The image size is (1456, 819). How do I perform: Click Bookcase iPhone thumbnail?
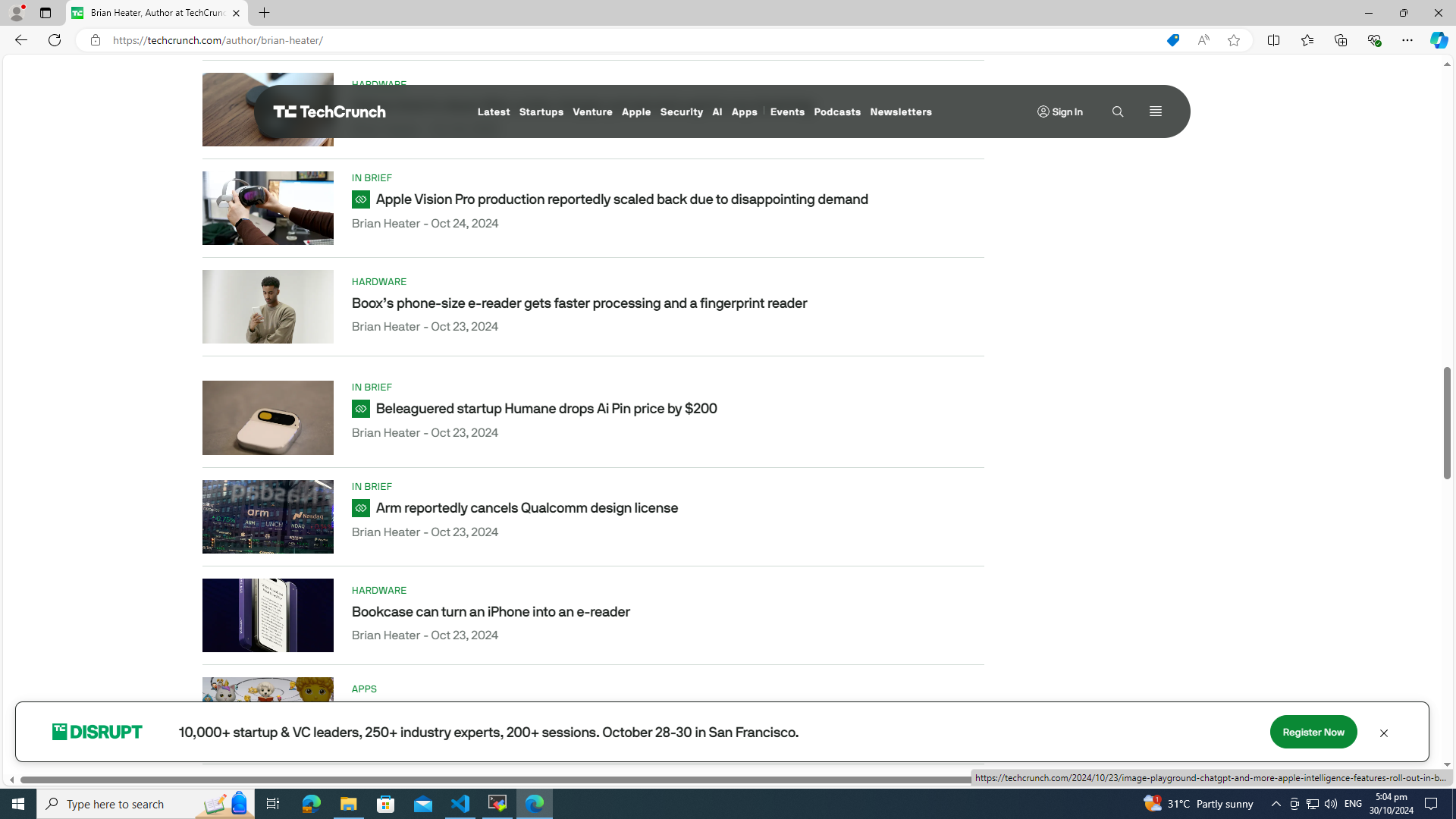tap(268, 615)
